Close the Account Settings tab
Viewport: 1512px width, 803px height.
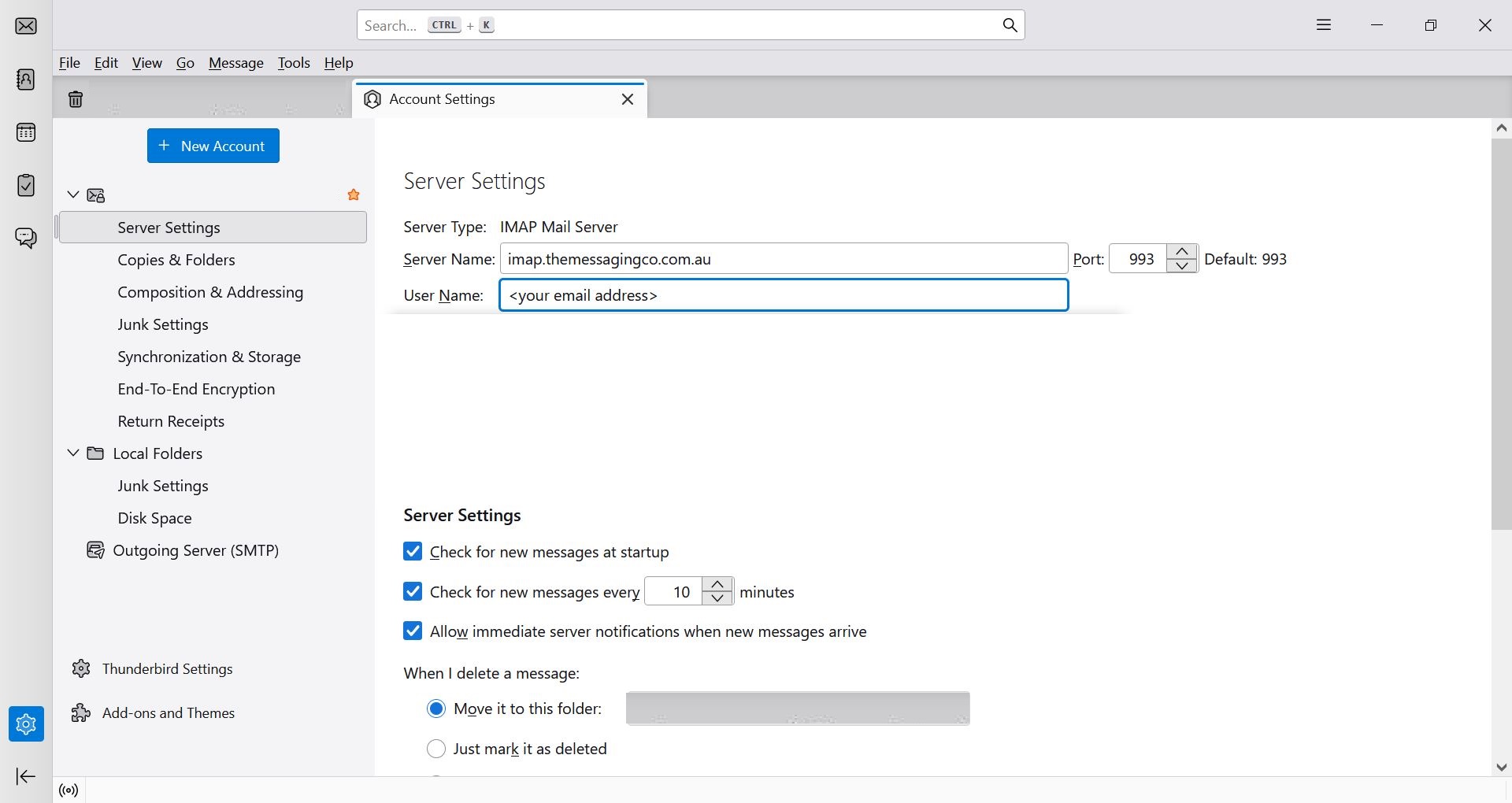click(x=628, y=99)
